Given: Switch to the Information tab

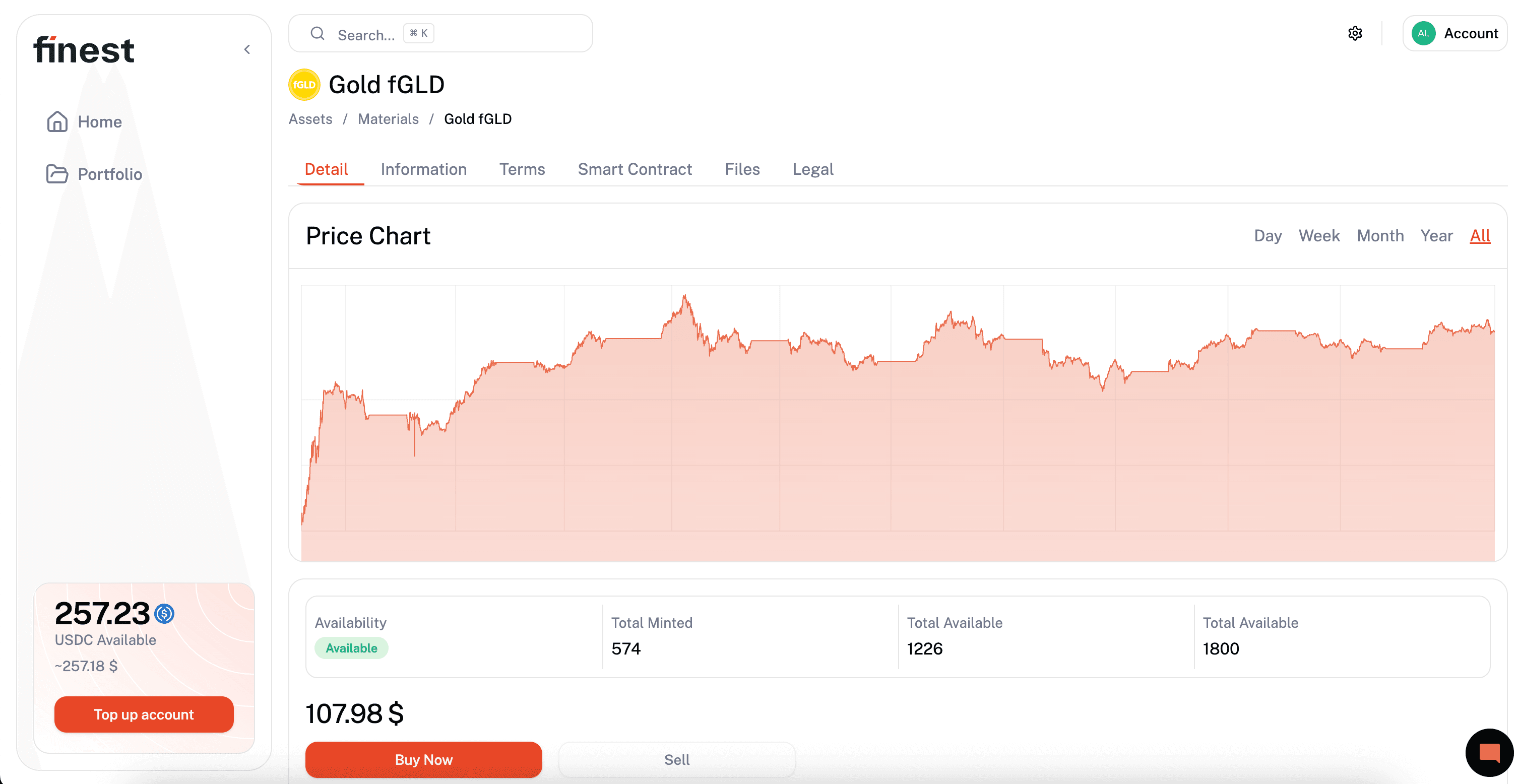Looking at the screenshot, I should [423, 169].
